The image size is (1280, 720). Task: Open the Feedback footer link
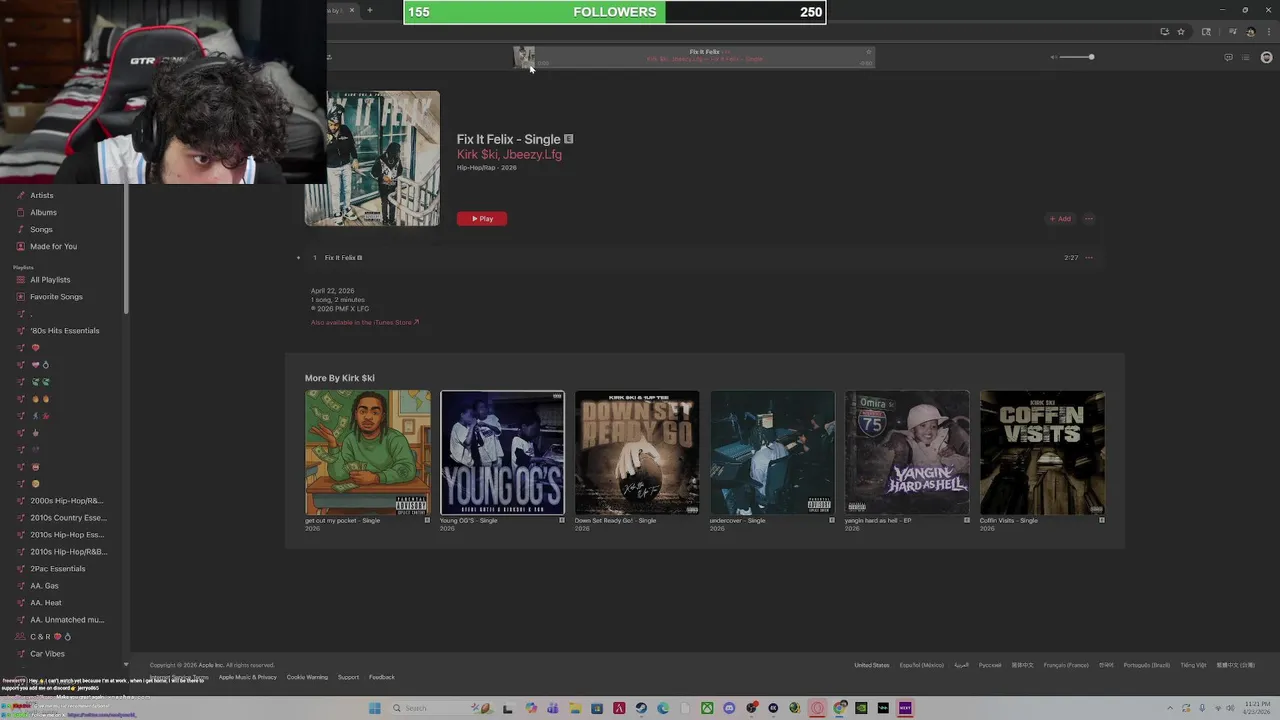[382, 677]
